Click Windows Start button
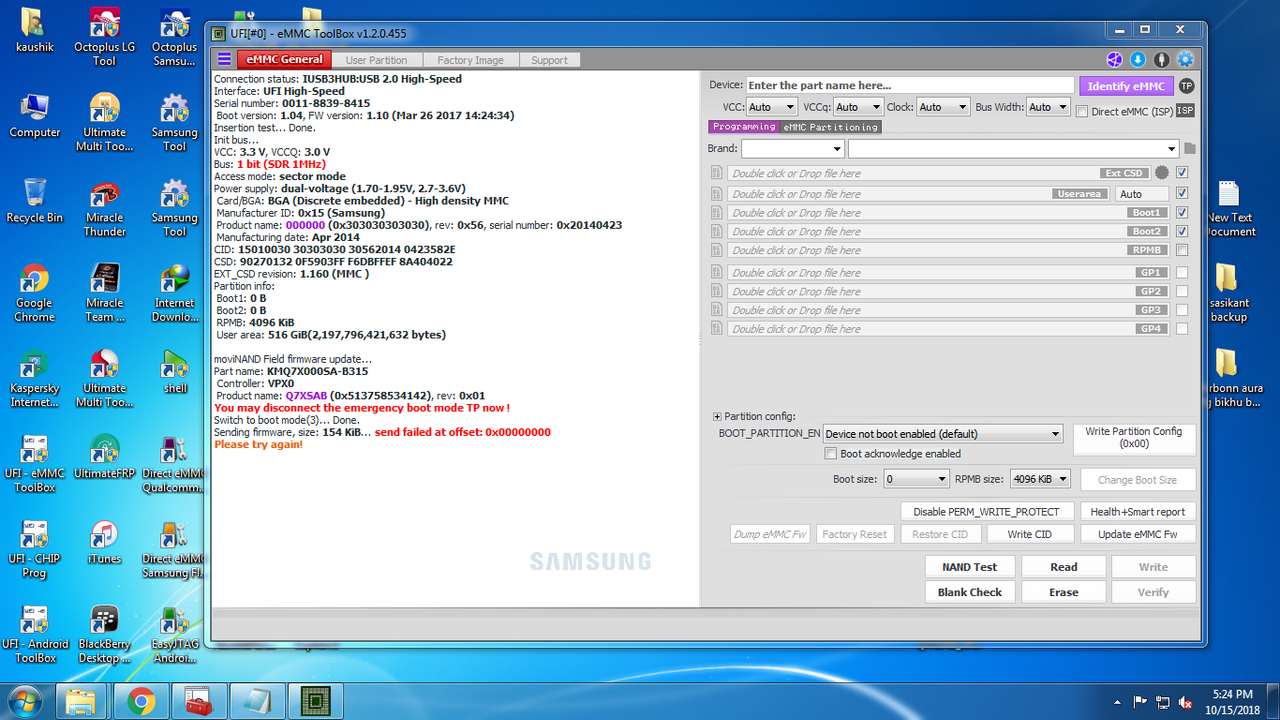The image size is (1280, 720). point(26,701)
